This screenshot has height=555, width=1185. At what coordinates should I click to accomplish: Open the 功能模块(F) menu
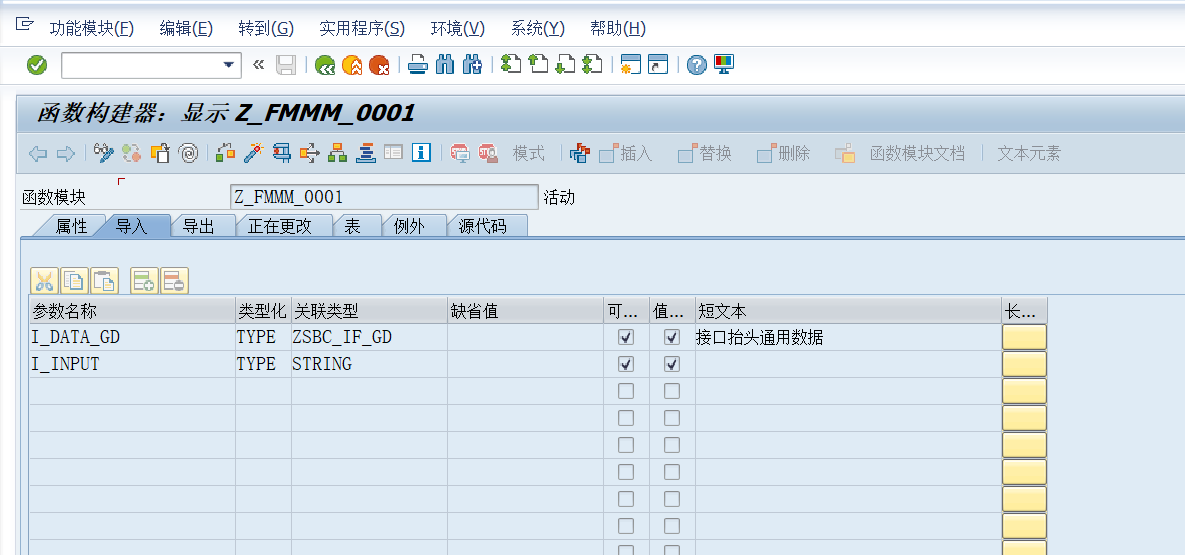(91, 29)
